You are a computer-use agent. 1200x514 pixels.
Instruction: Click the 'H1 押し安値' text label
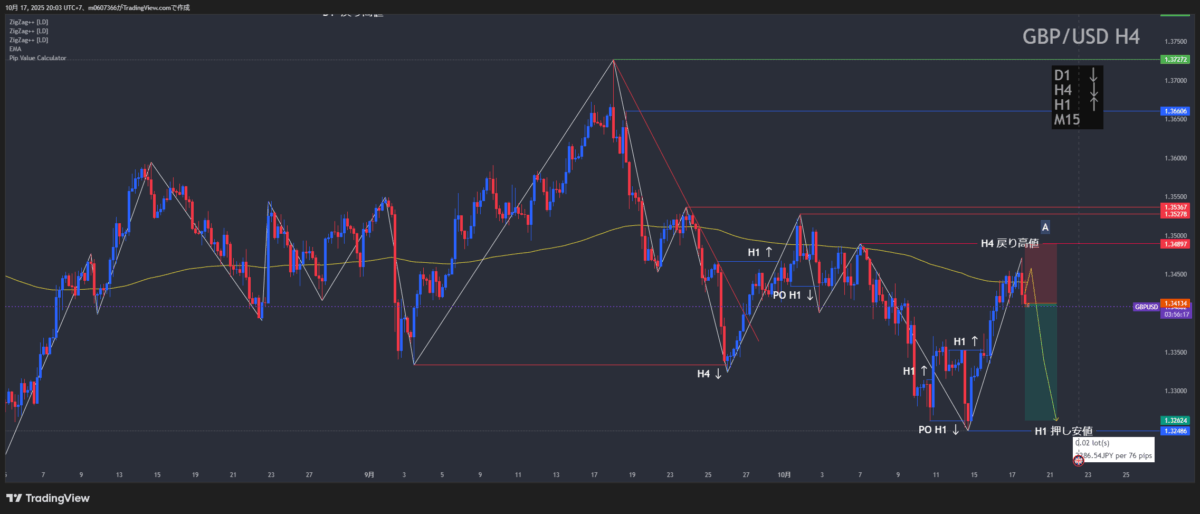click(1062, 431)
